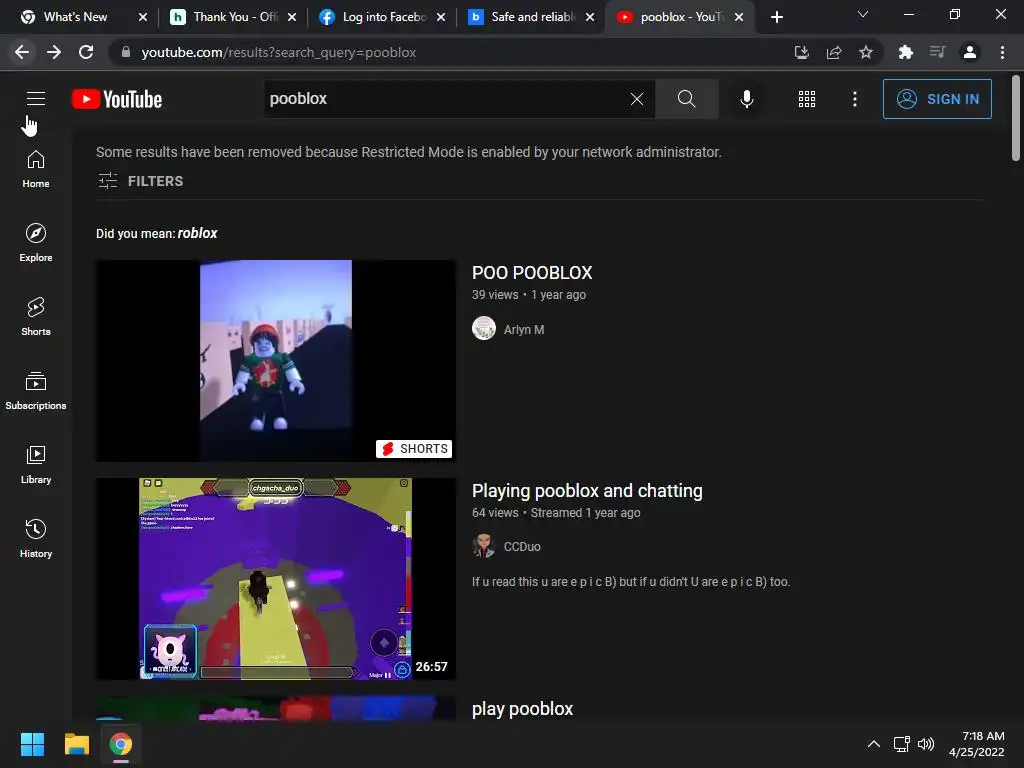This screenshot has height=768, width=1024.
Task: Open the YouTube hamburger guide menu
Action: [36, 99]
